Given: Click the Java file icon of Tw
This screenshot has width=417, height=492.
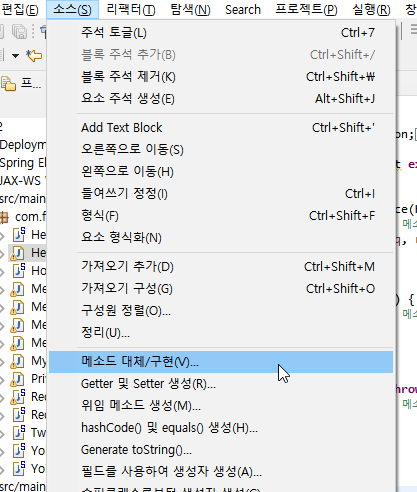Looking at the screenshot, I should [19, 432].
